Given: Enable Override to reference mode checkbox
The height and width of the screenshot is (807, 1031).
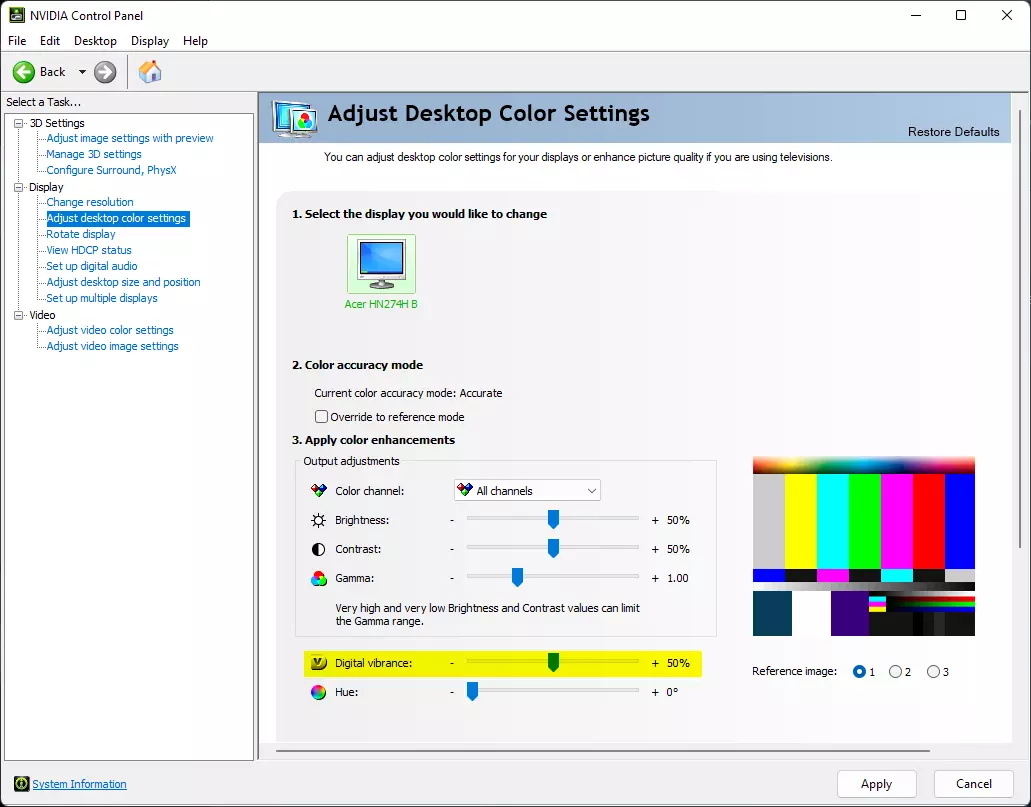Looking at the screenshot, I should pos(322,417).
